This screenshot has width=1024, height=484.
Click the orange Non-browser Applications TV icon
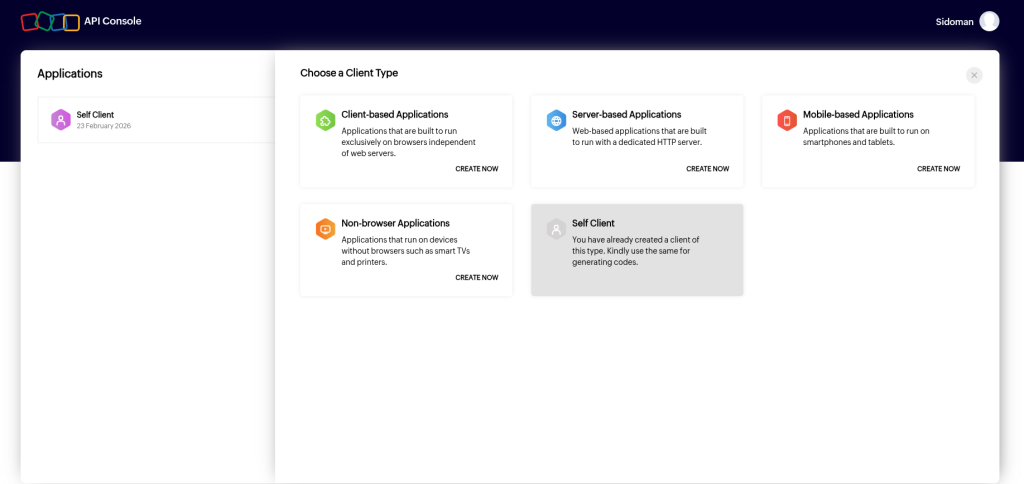click(x=325, y=229)
